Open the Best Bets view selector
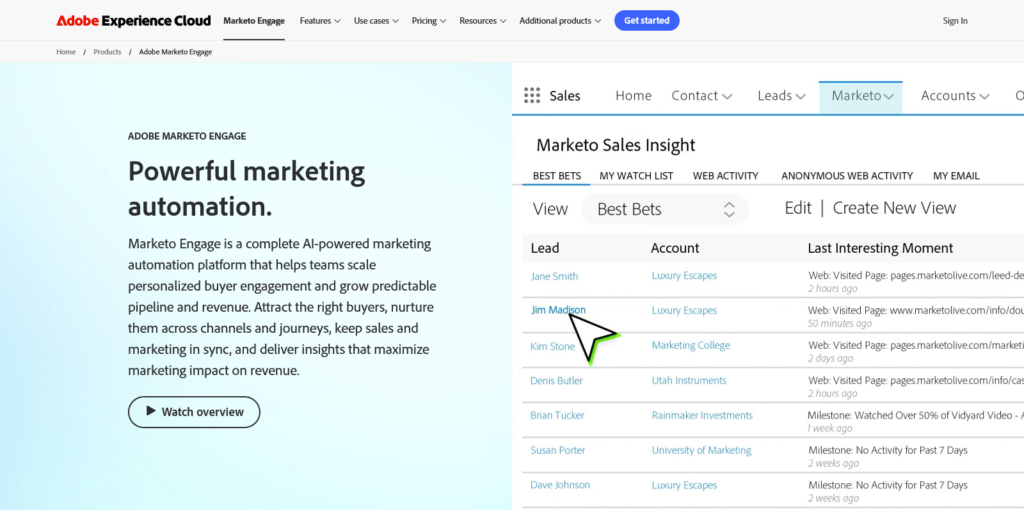 665,209
